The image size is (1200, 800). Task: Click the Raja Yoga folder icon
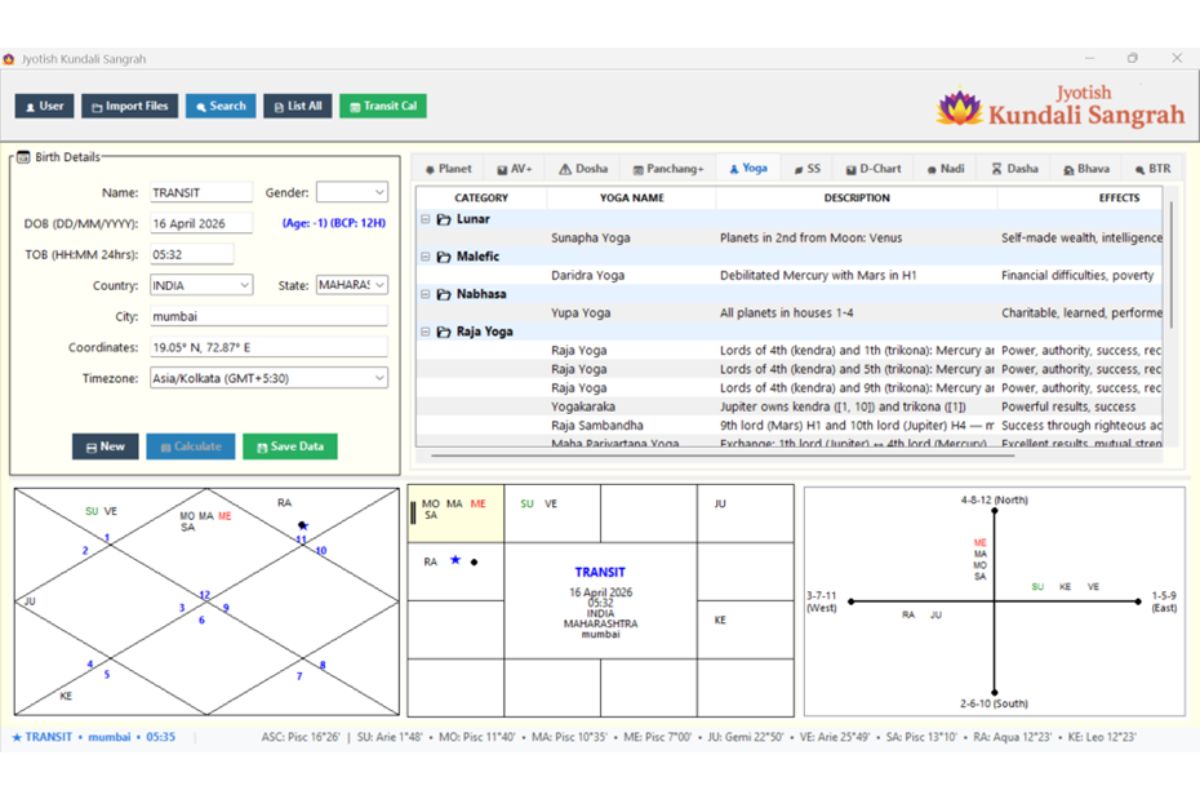pyautogui.click(x=443, y=331)
